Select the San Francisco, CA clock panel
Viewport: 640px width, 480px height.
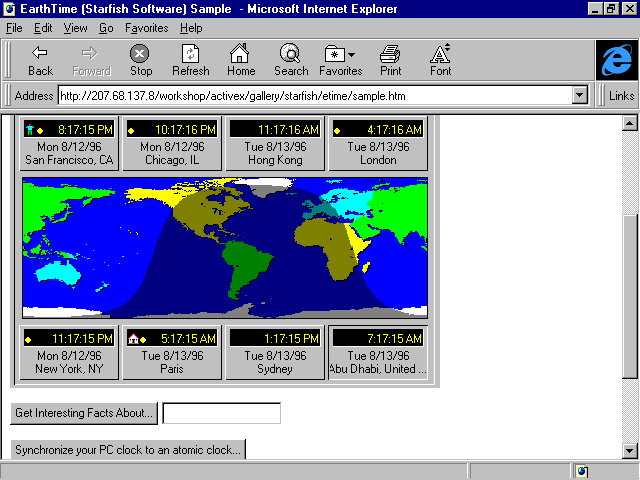click(69, 144)
